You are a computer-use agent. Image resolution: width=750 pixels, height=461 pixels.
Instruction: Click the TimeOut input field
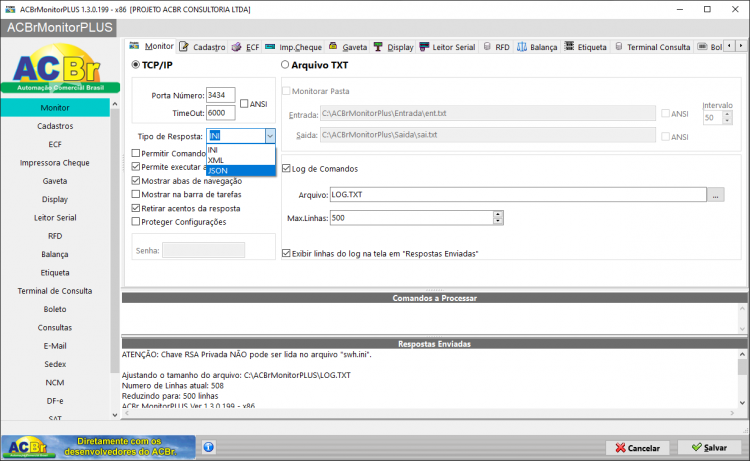pyautogui.click(x=221, y=113)
